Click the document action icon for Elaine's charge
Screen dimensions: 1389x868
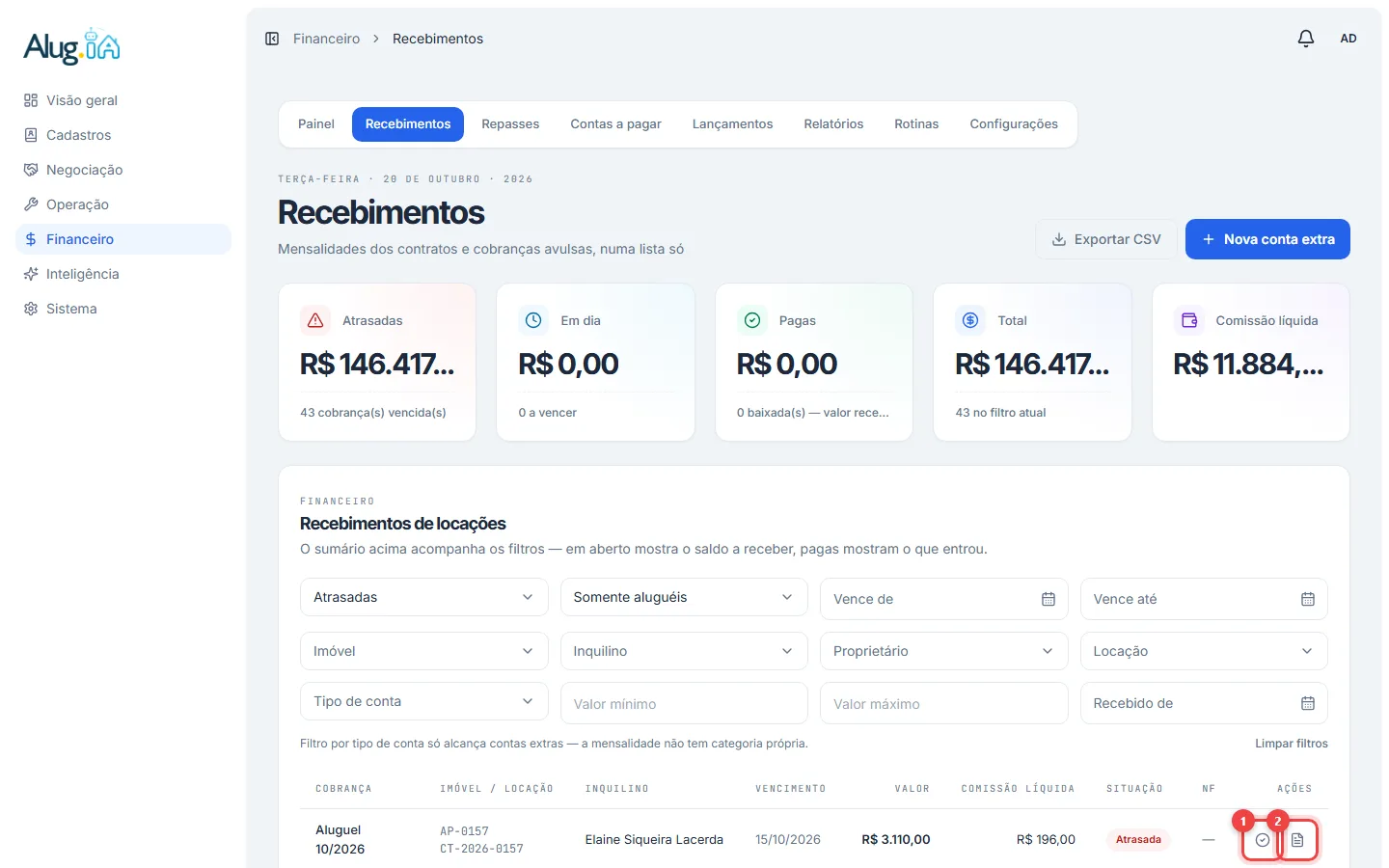click(x=1297, y=840)
